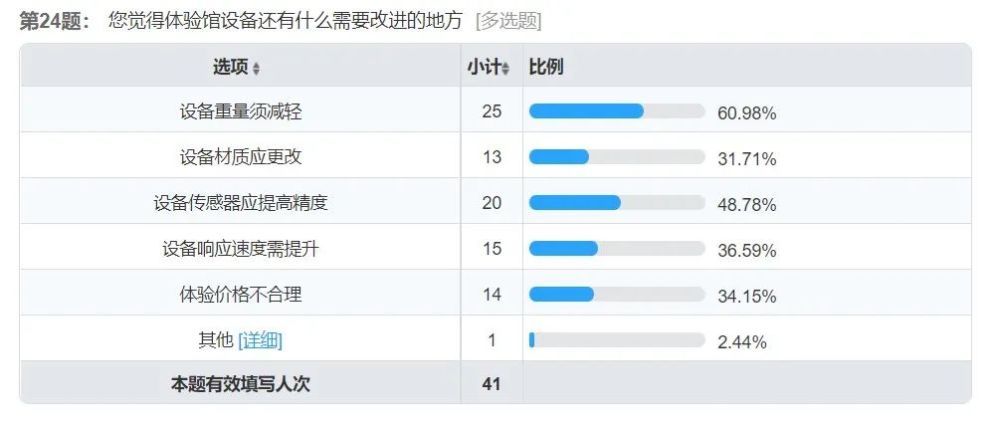This screenshot has width=1000, height=423.
Task: Click the 多选题 tag after the question
Action: tap(508, 21)
